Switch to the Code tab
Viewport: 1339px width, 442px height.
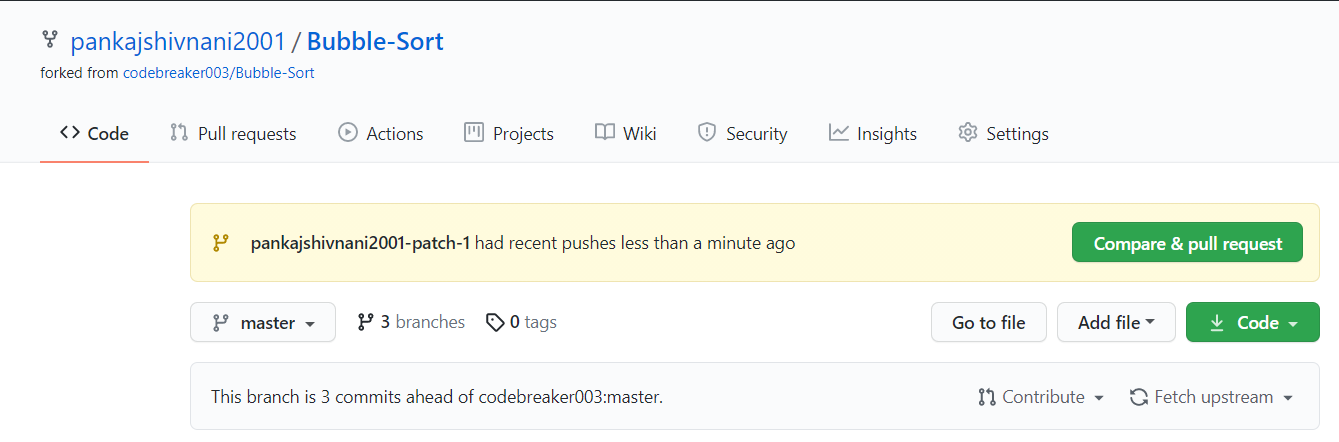(94, 133)
